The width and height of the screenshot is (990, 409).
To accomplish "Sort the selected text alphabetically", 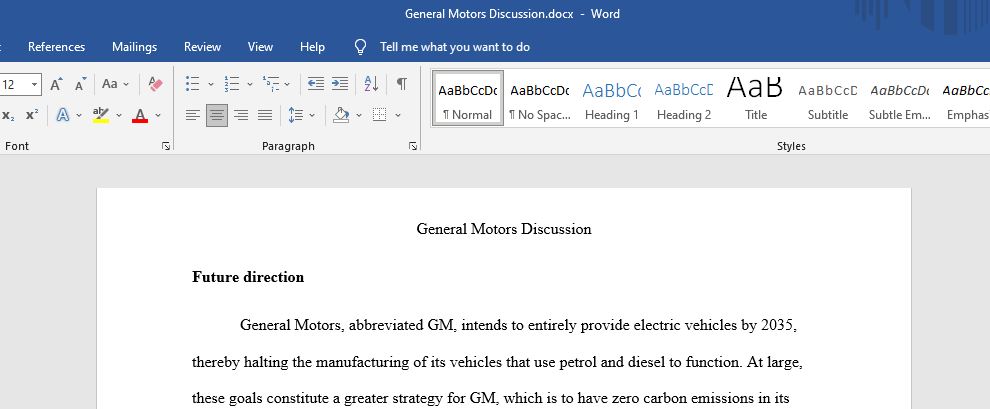I will (371, 84).
